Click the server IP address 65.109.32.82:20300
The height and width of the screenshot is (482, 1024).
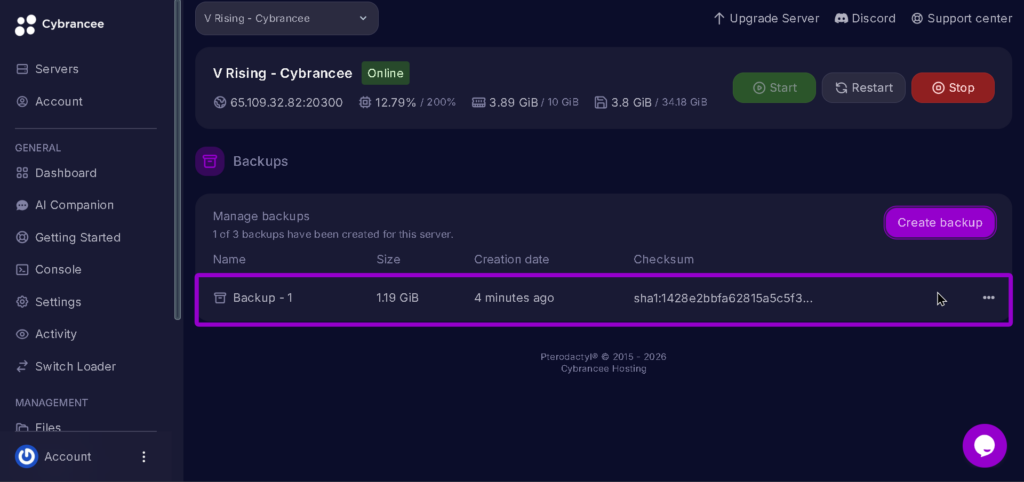(x=286, y=103)
